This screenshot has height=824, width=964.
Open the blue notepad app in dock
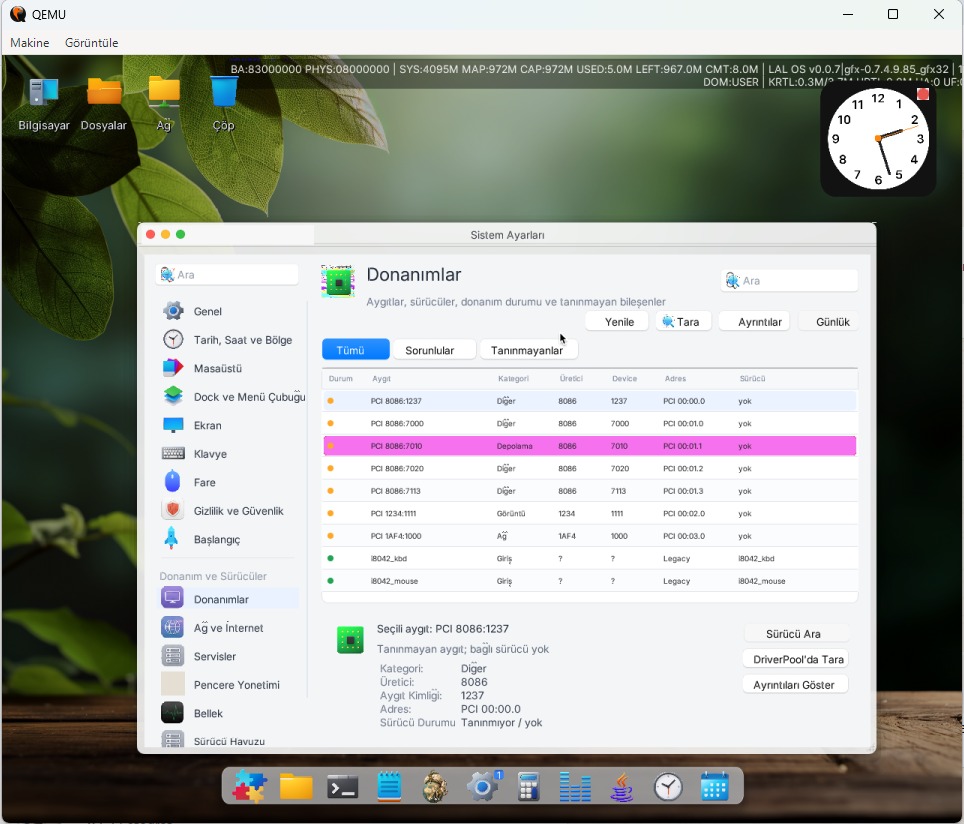[389, 787]
